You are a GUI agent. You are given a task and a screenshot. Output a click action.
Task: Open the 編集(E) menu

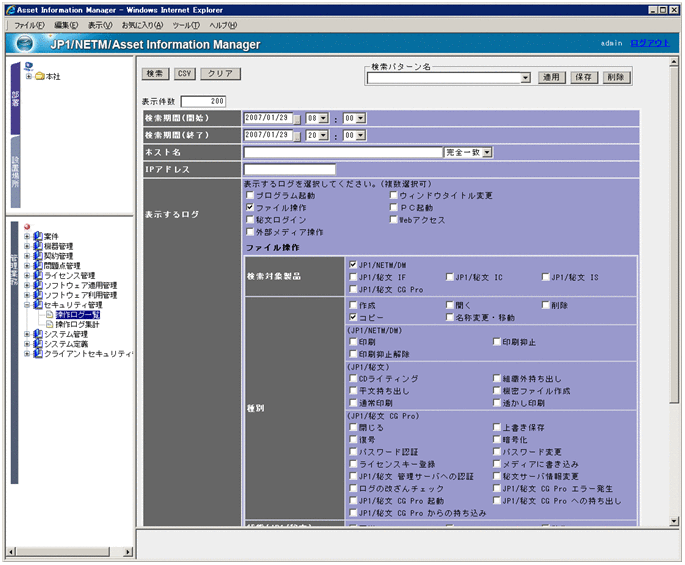tap(66, 25)
